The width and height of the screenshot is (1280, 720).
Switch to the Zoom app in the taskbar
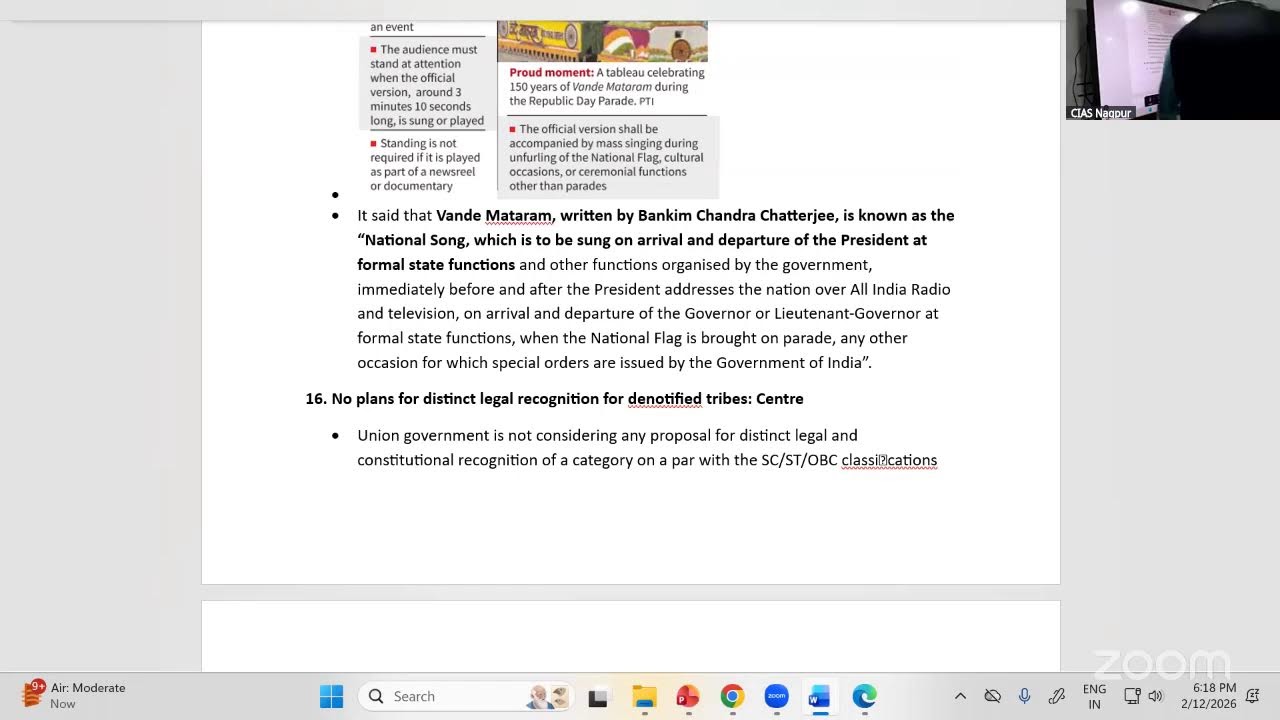[776, 696]
